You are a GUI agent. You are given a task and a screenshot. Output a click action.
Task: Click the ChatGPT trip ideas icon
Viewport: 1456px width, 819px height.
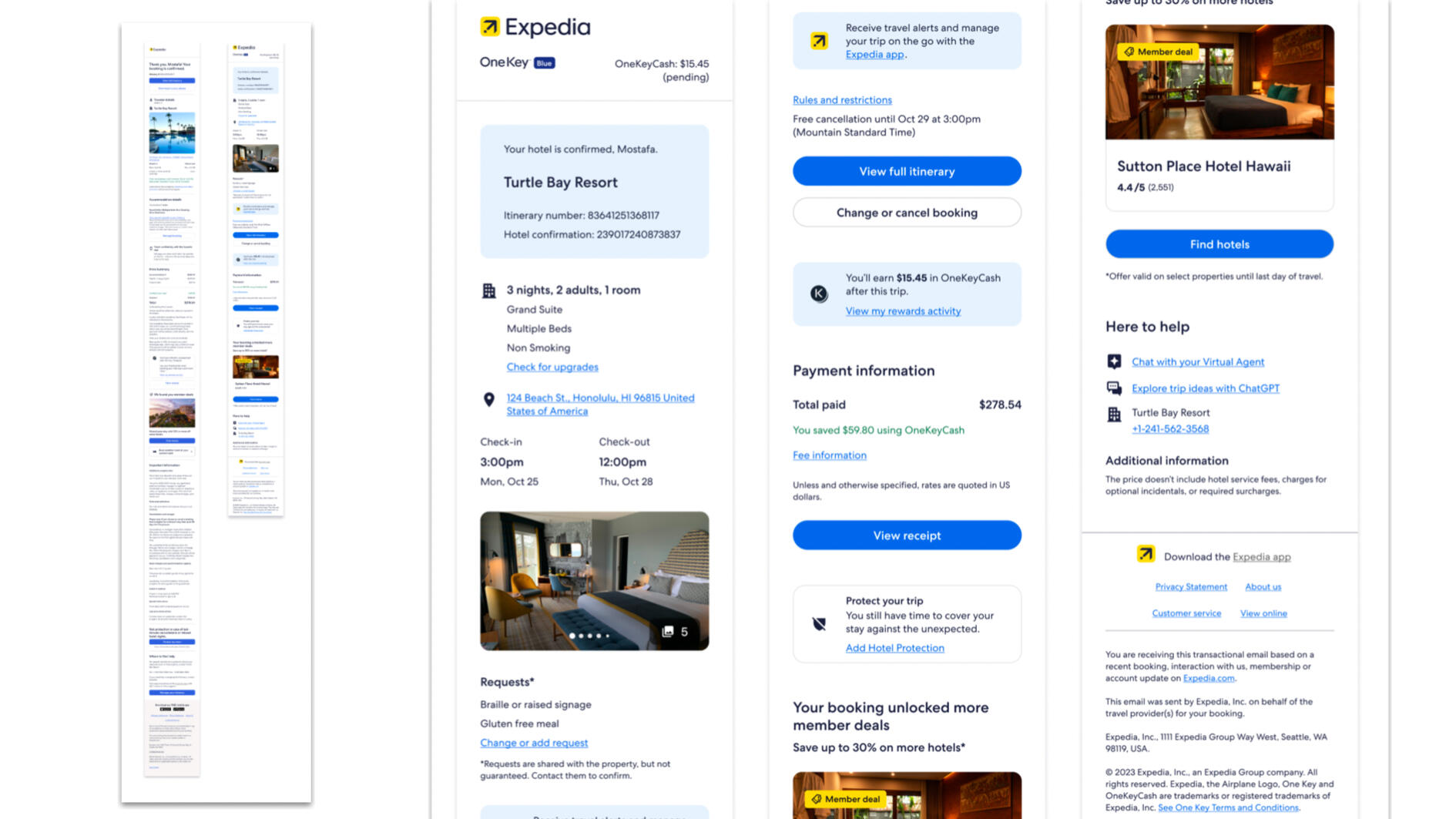1114,388
